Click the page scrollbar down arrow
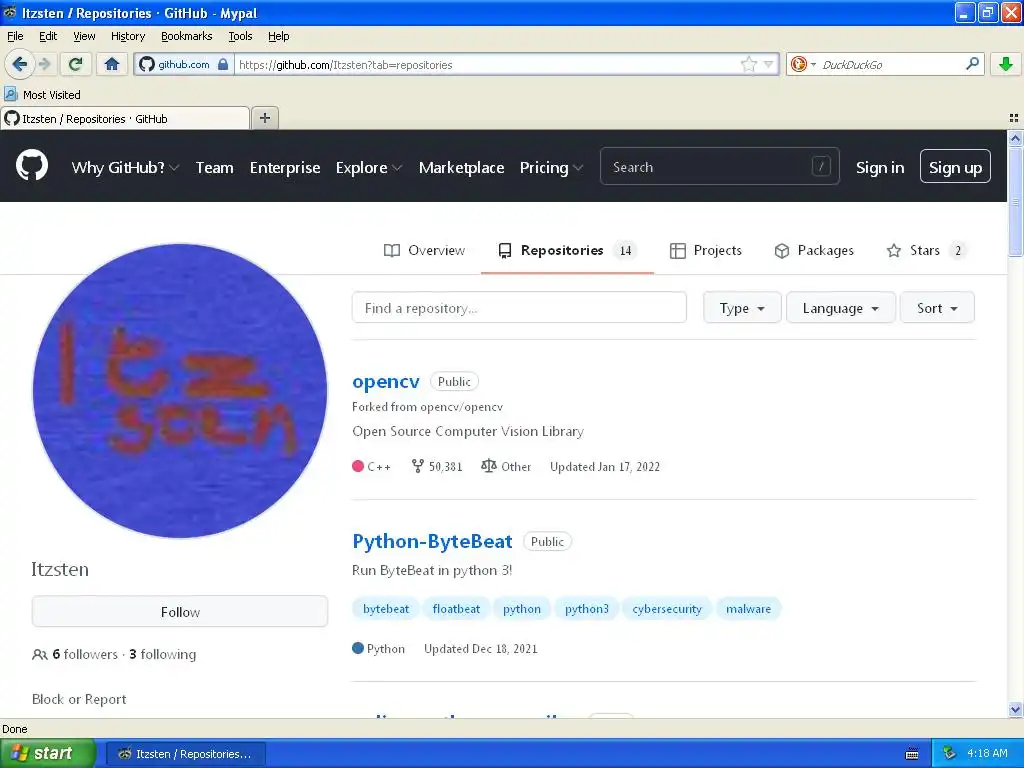 (x=1015, y=709)
